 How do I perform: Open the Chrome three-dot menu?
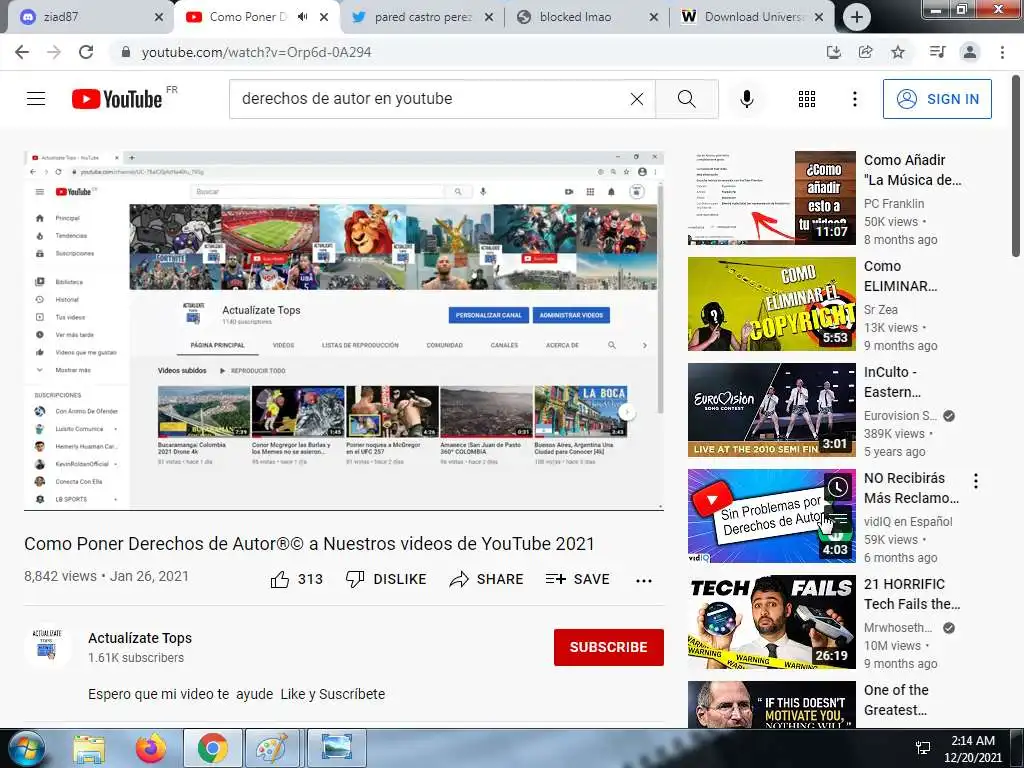[x=1002, y=52]
